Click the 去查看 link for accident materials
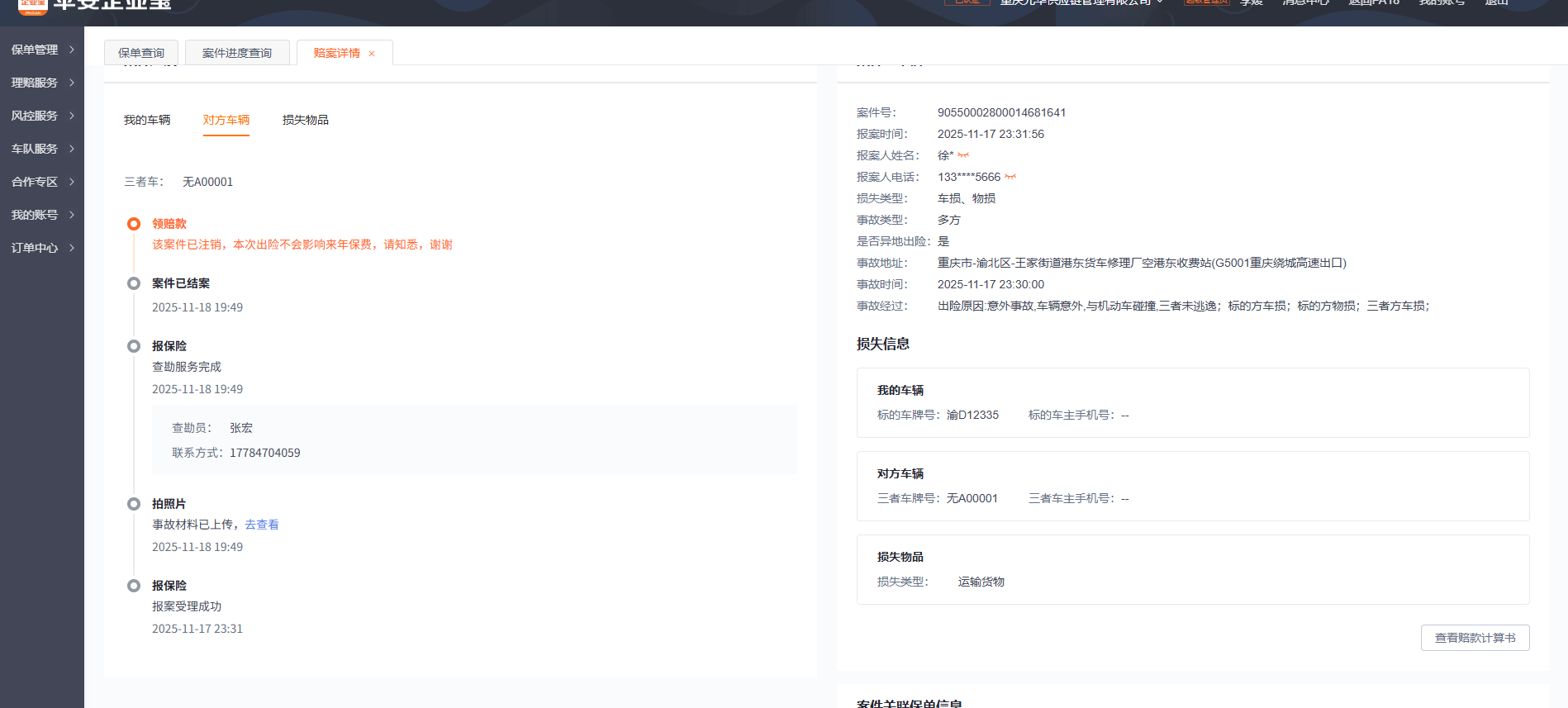The height and width of the screenshot is (708, 1568). pos(262,525)
